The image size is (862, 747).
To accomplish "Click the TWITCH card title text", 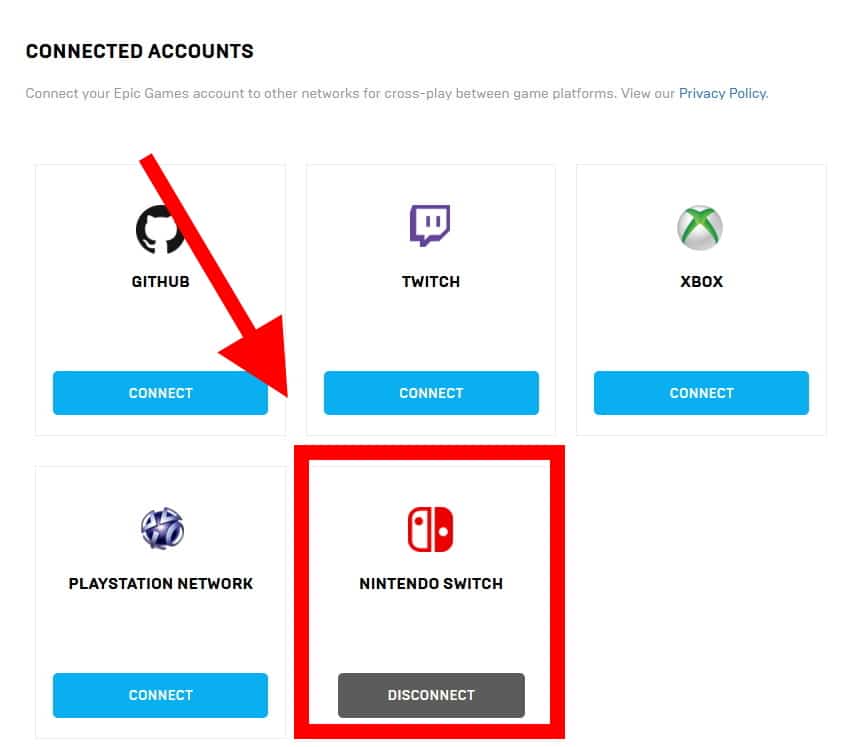I will coord(431,282).
